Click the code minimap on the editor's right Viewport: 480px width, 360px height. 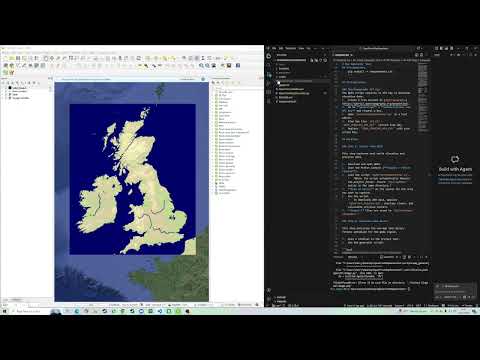click(x=422, y=97)
